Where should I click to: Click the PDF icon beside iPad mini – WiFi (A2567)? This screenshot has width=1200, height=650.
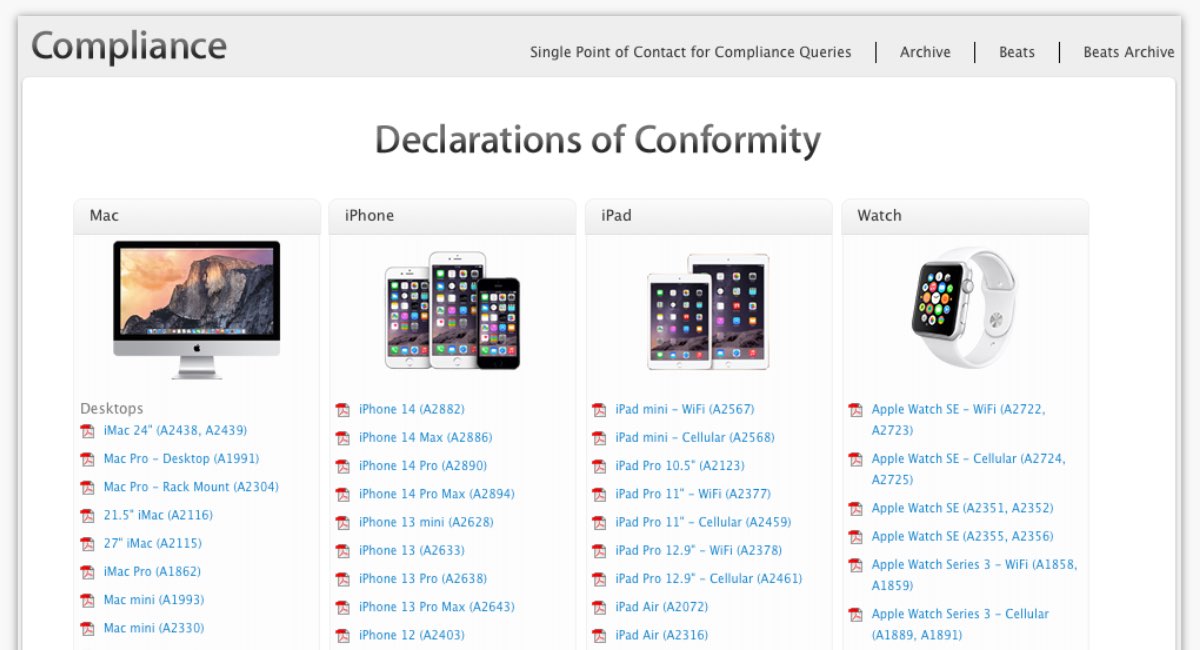click(x=599, y=410)
